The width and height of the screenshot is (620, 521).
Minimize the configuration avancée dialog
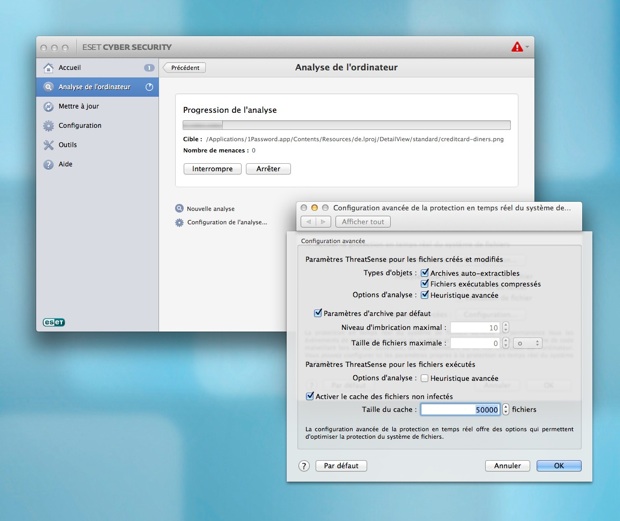click(314, 208)
